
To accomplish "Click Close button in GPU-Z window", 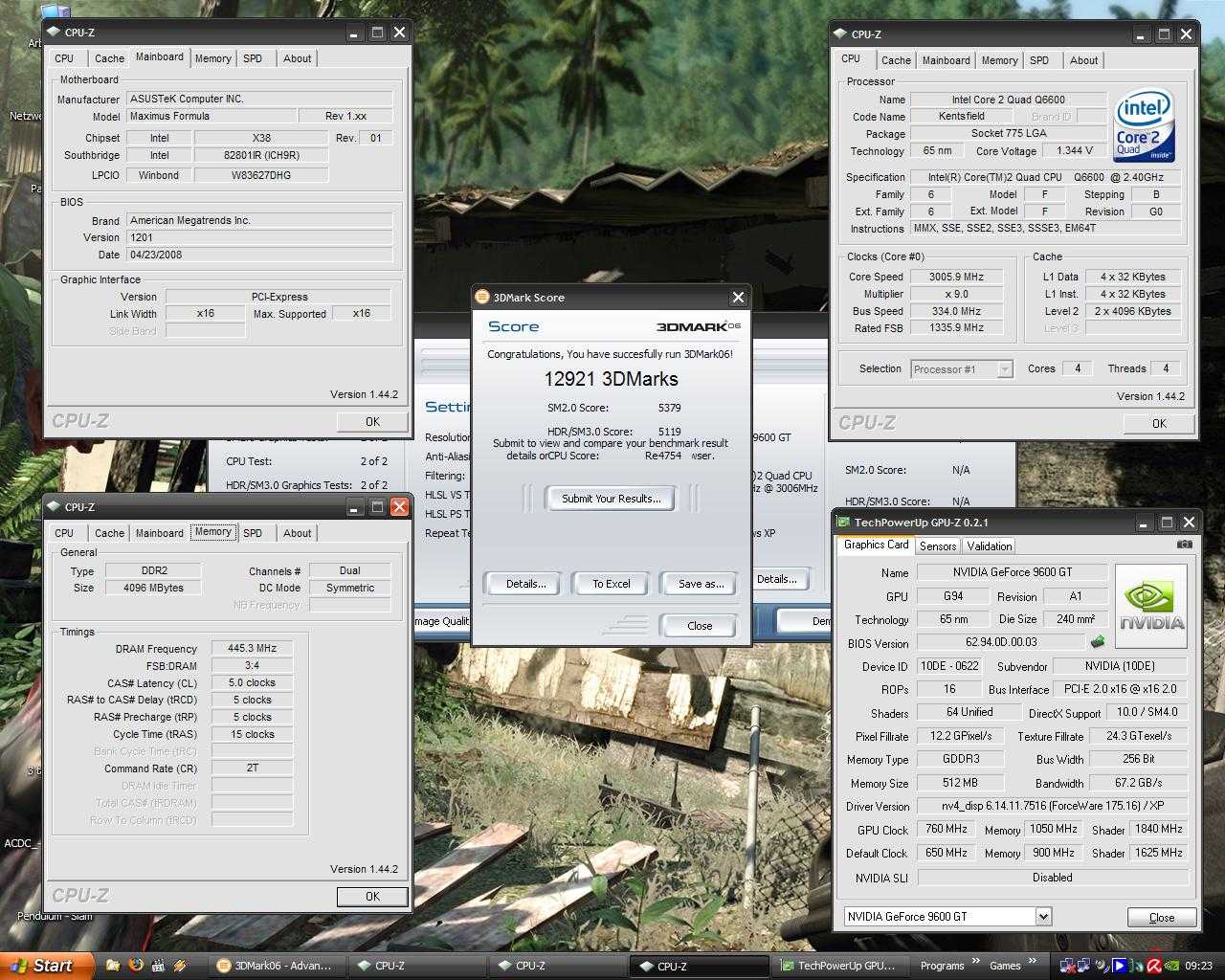I will coord(1161,917).
